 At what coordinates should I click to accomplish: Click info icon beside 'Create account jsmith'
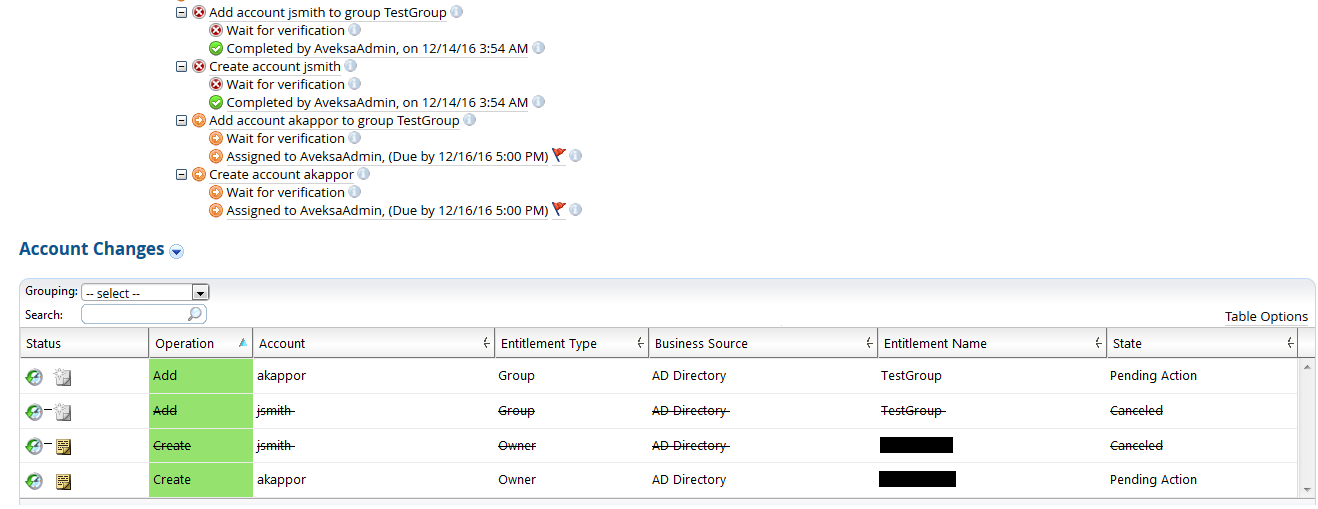click(350, 66)
